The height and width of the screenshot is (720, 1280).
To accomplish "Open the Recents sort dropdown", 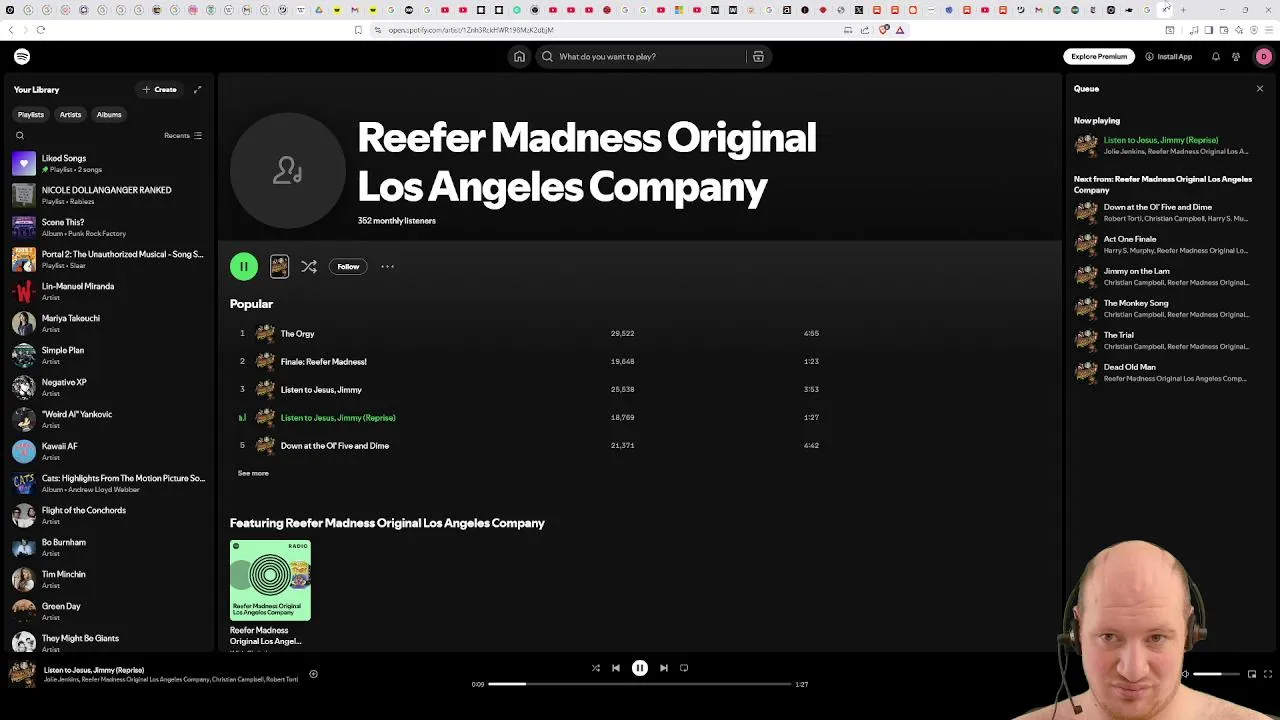I will click(183, 136).
